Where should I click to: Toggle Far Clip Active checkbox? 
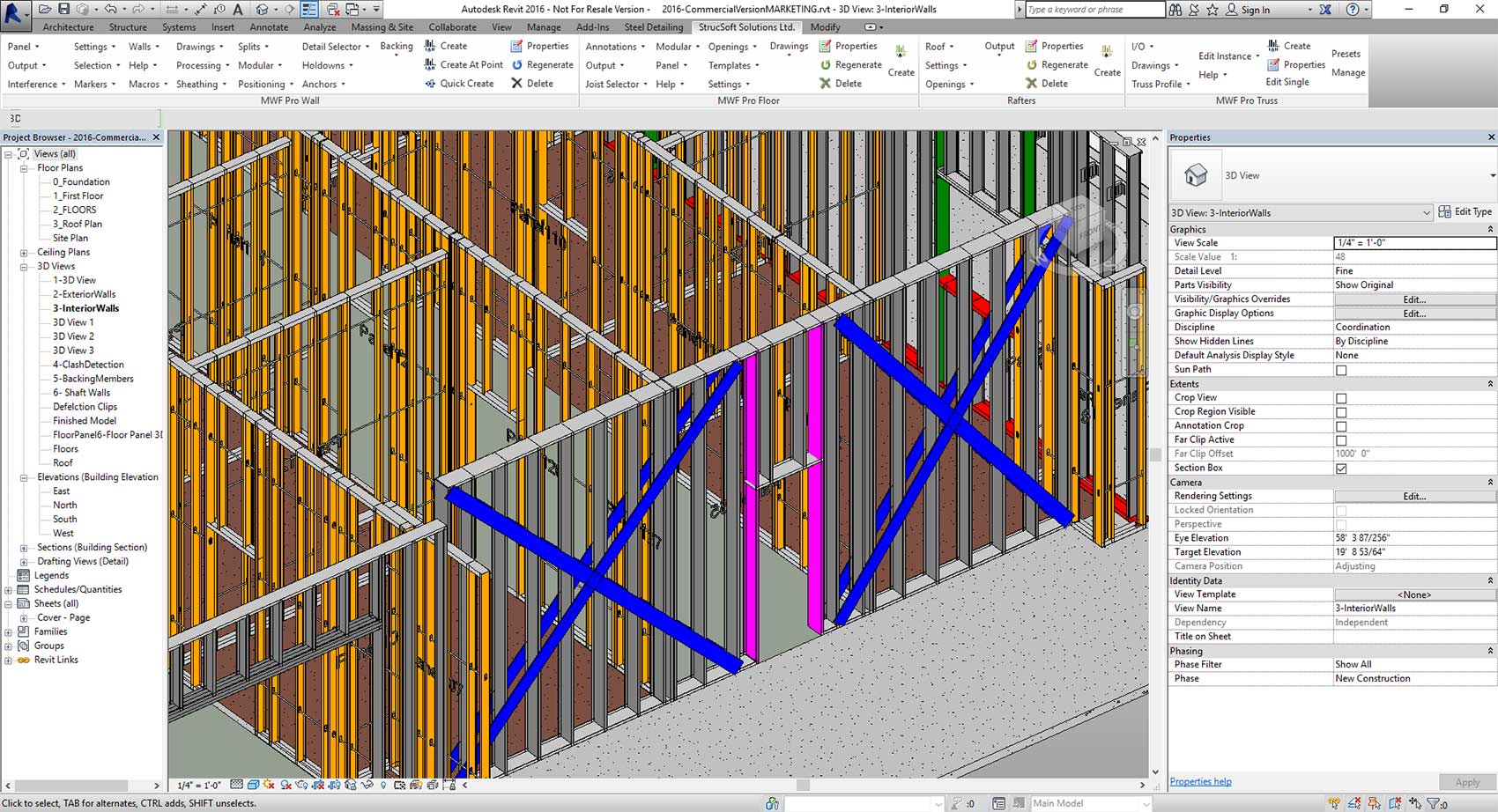[1341, 440]
